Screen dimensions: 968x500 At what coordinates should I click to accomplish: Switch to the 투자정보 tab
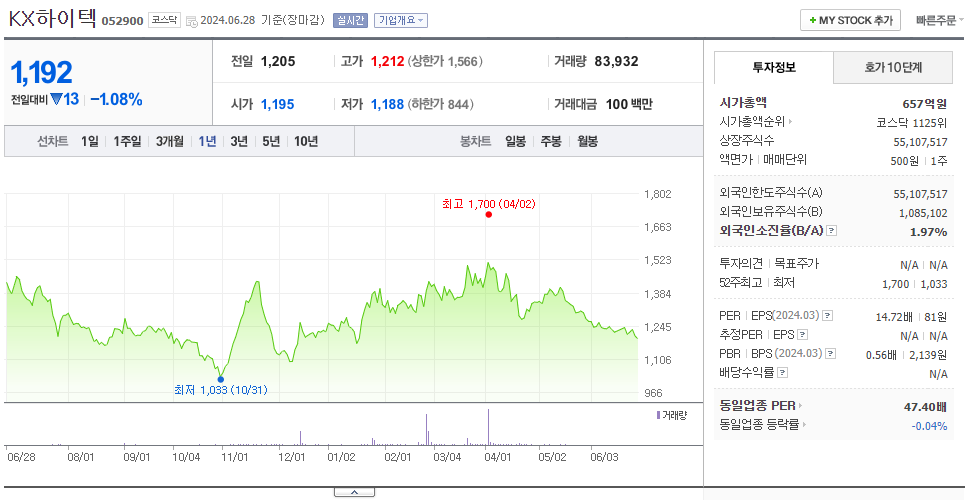774,68
